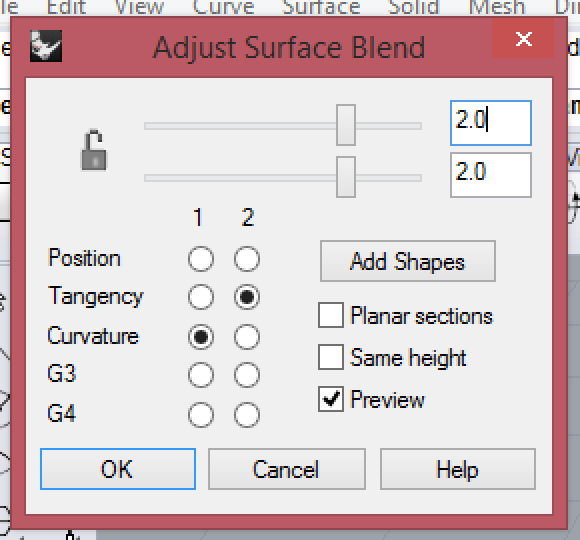Image resolution: width=580 pixels, height=540 pixels.
Task: Select Tangency radio for edge 1
Action: (x=201, y=297)
